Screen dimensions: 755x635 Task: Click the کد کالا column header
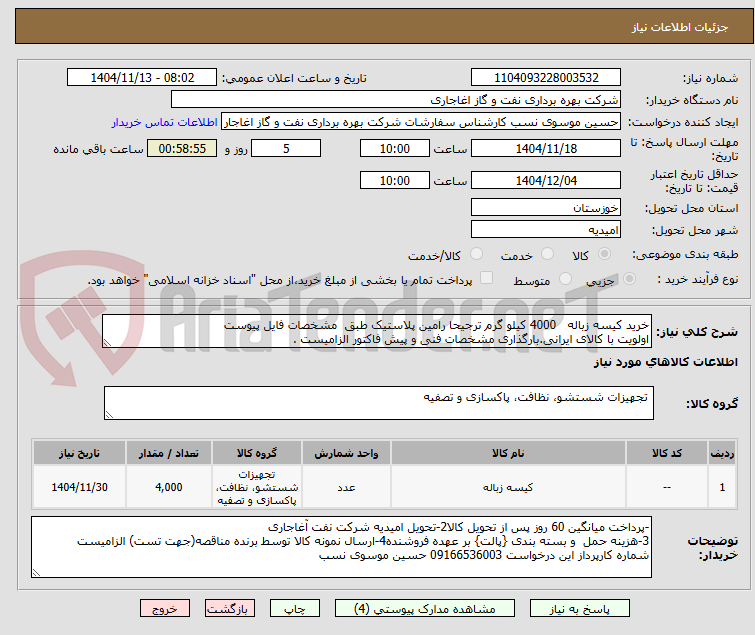pos(667,453)
